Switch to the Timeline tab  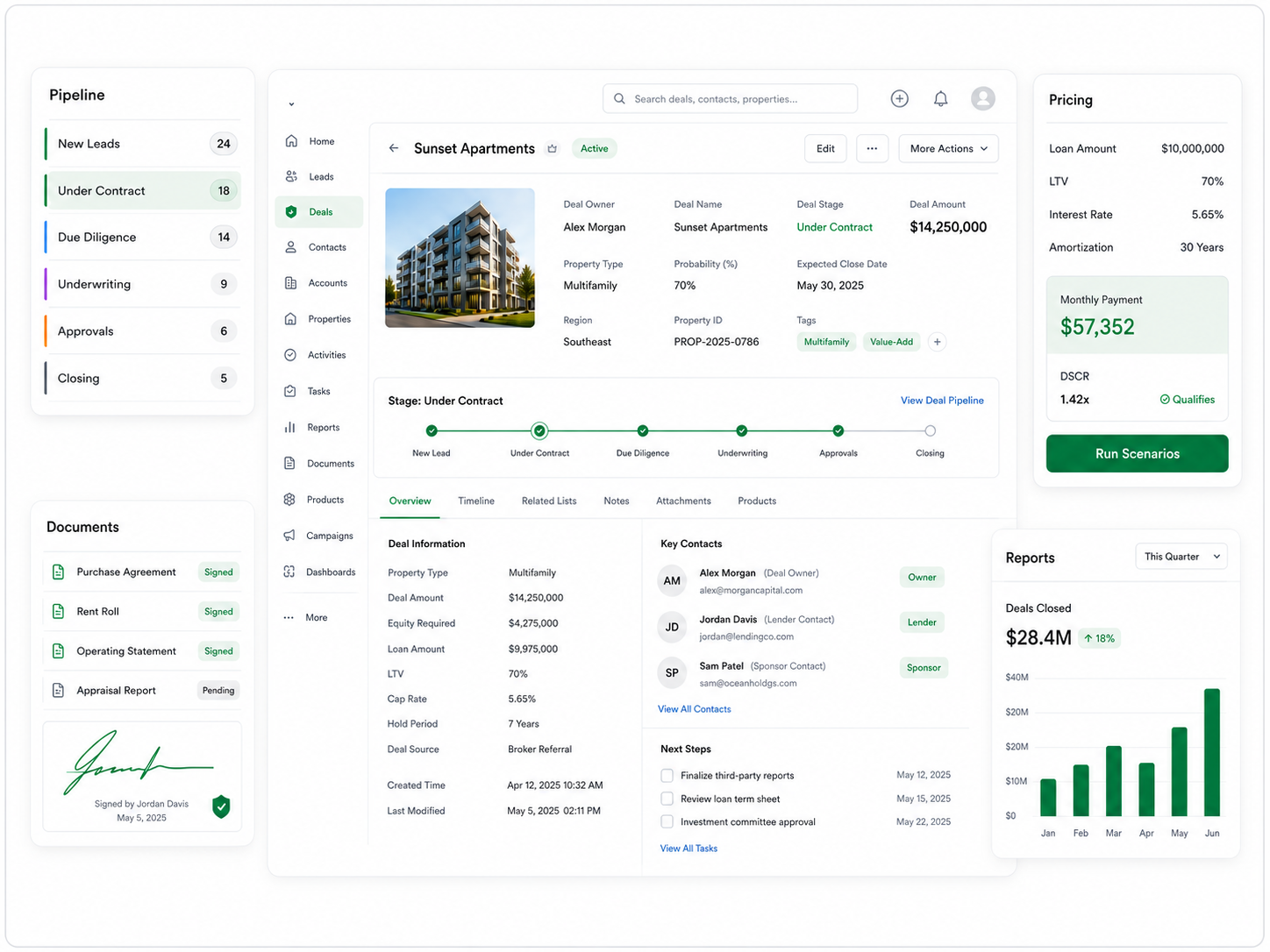476,501
